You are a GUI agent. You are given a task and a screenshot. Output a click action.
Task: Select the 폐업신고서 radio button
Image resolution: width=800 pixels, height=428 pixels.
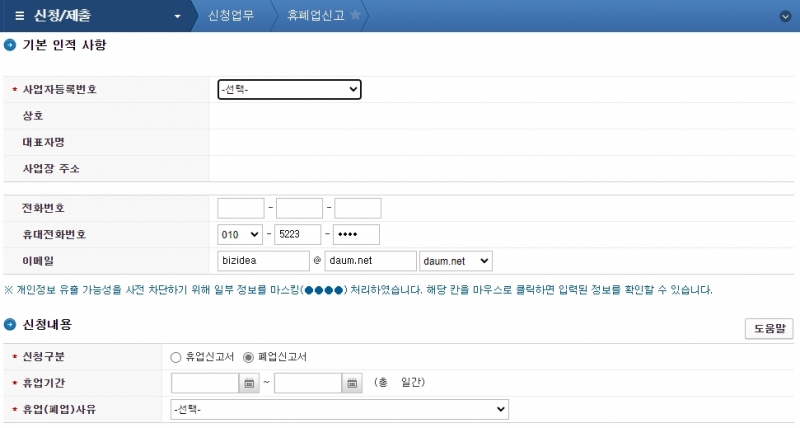[x=248, y=357]
